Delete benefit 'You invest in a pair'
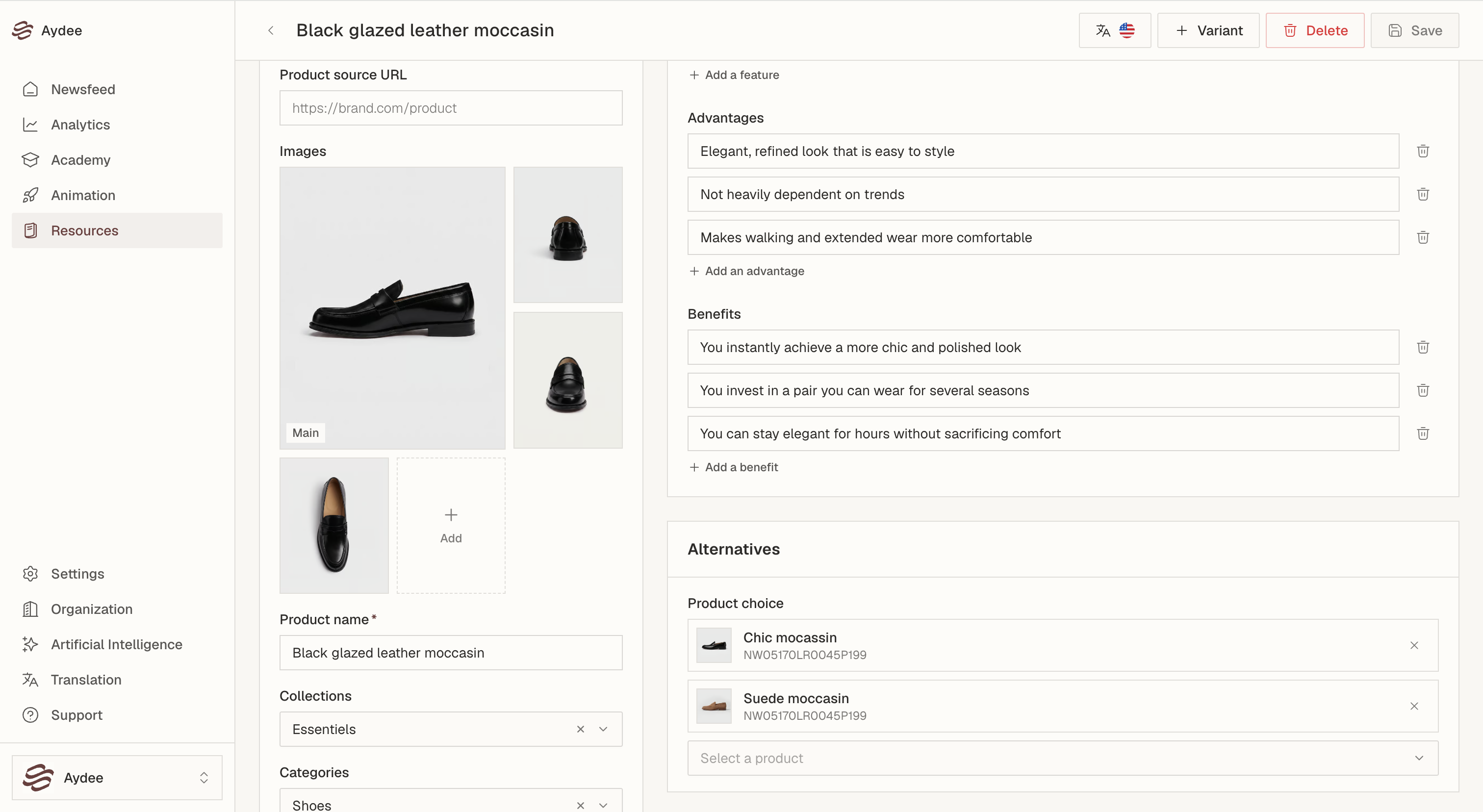 (x=1423, y=390)
